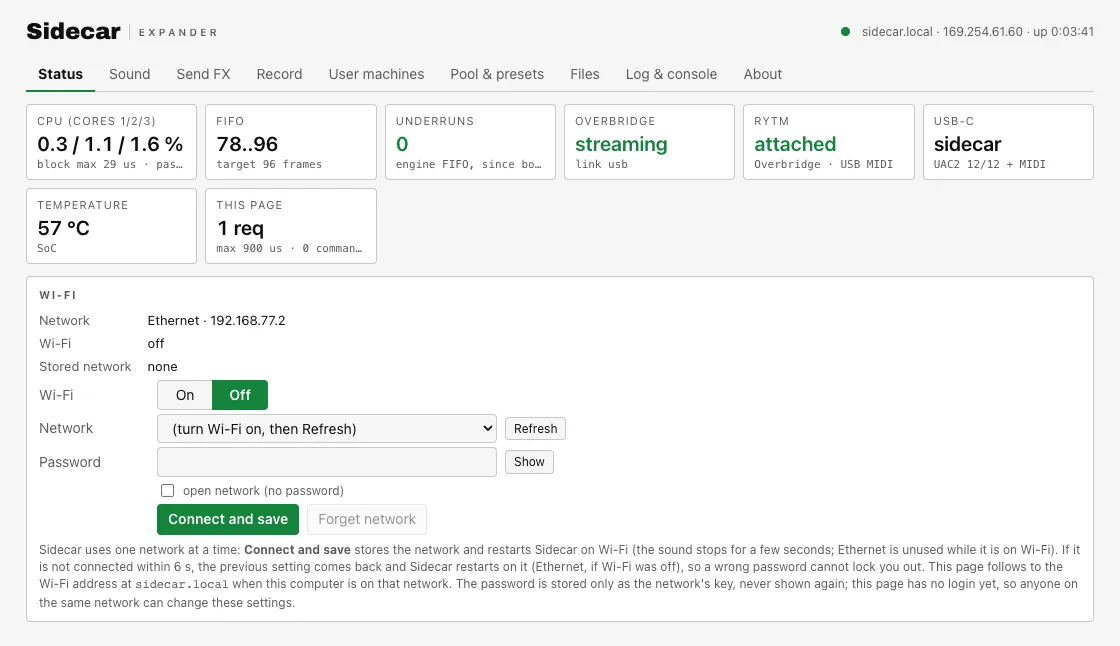The height and width of the screenshot is (646, 1120).
Task: Select the User machines tab
Action: 376,74
